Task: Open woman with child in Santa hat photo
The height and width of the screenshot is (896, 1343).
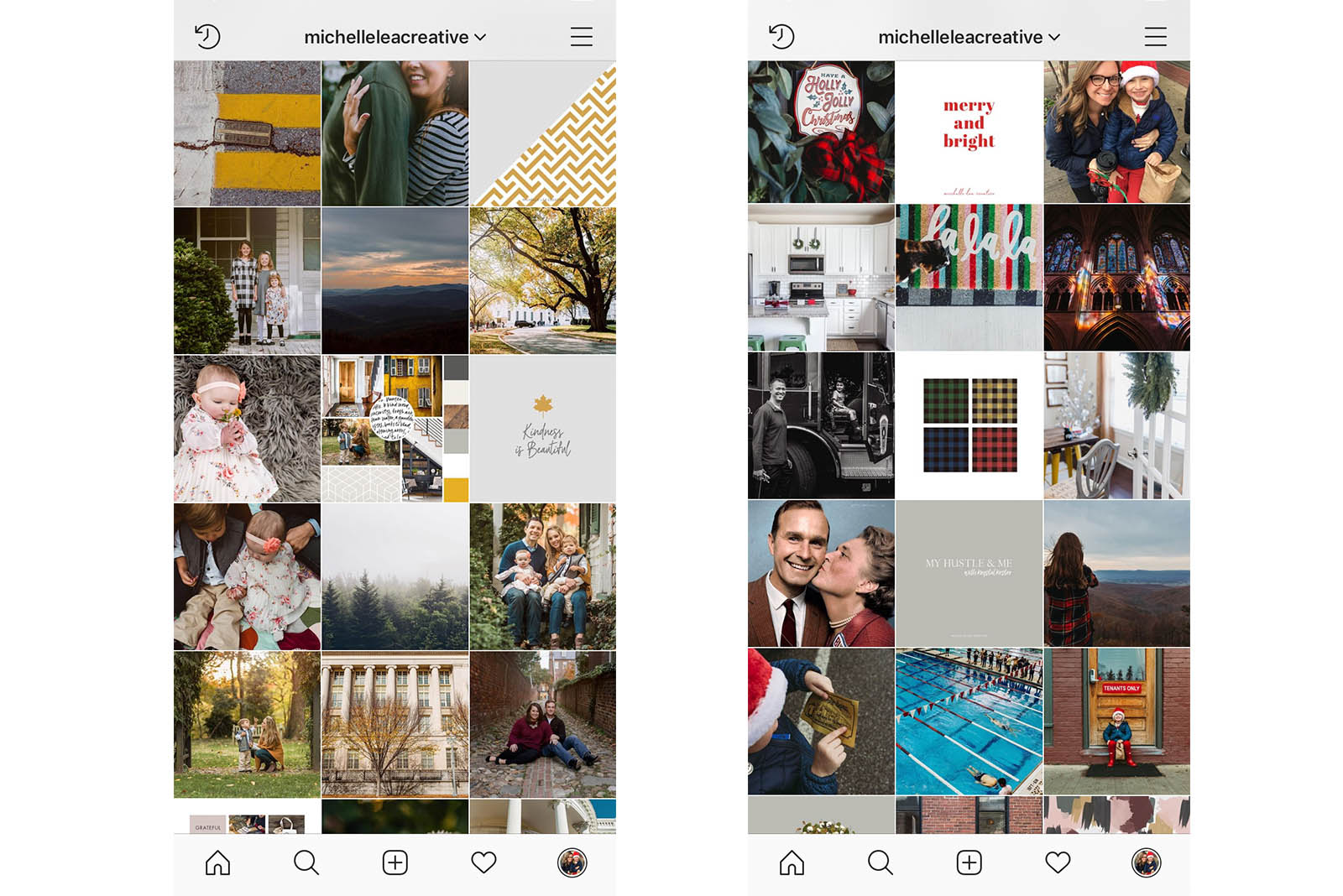Action: point(1117,132)
